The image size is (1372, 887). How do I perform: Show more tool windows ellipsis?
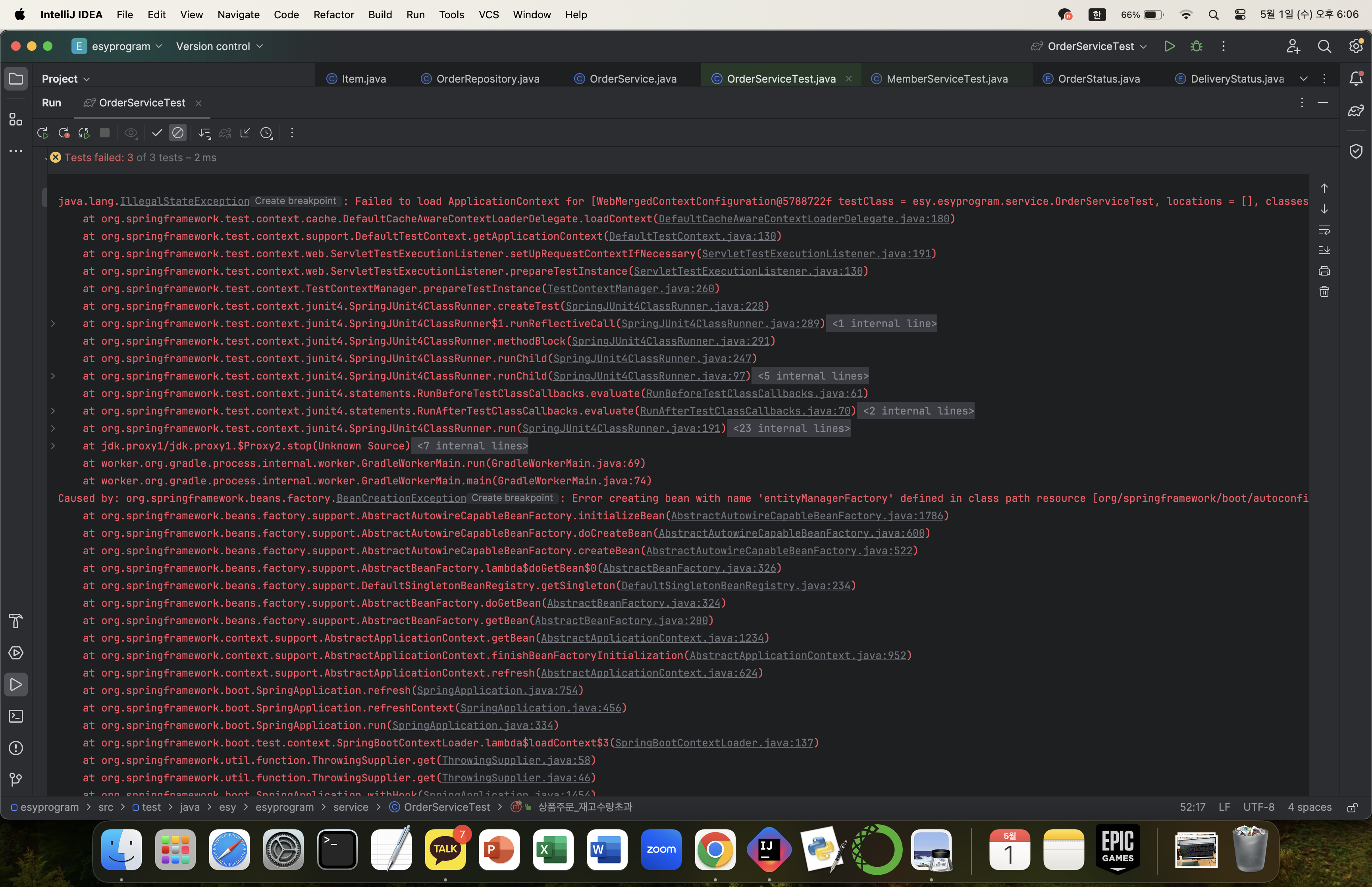coord(16,151)
